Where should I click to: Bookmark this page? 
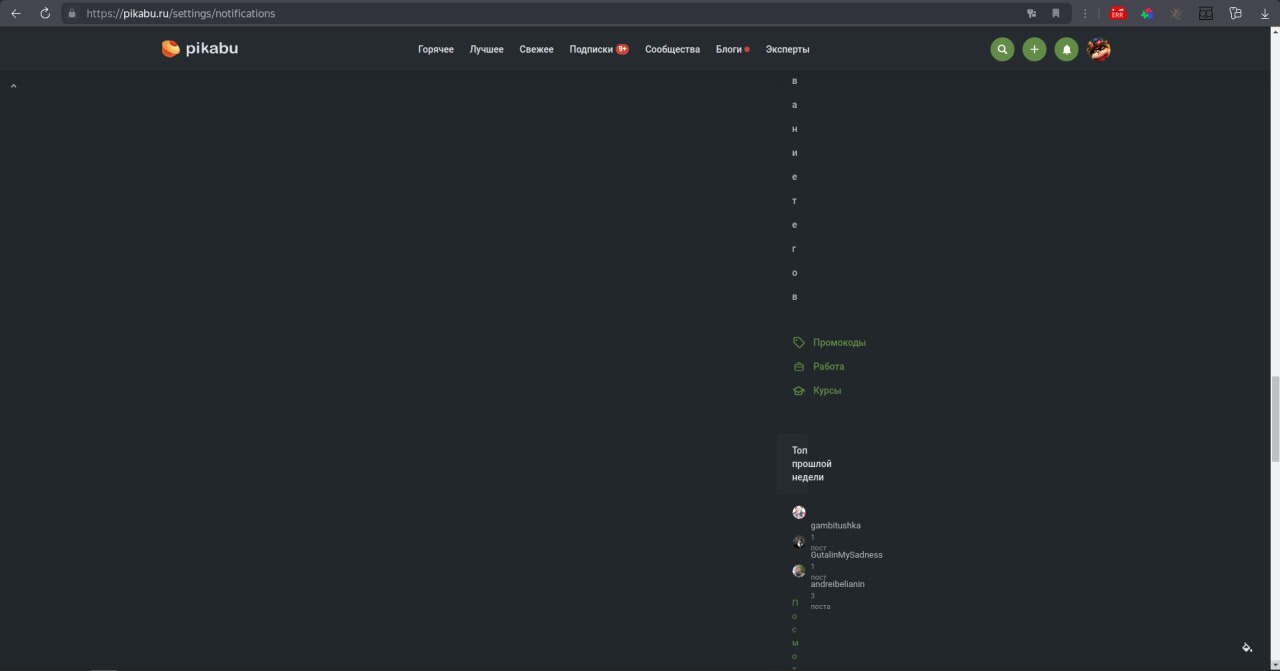1055,14
